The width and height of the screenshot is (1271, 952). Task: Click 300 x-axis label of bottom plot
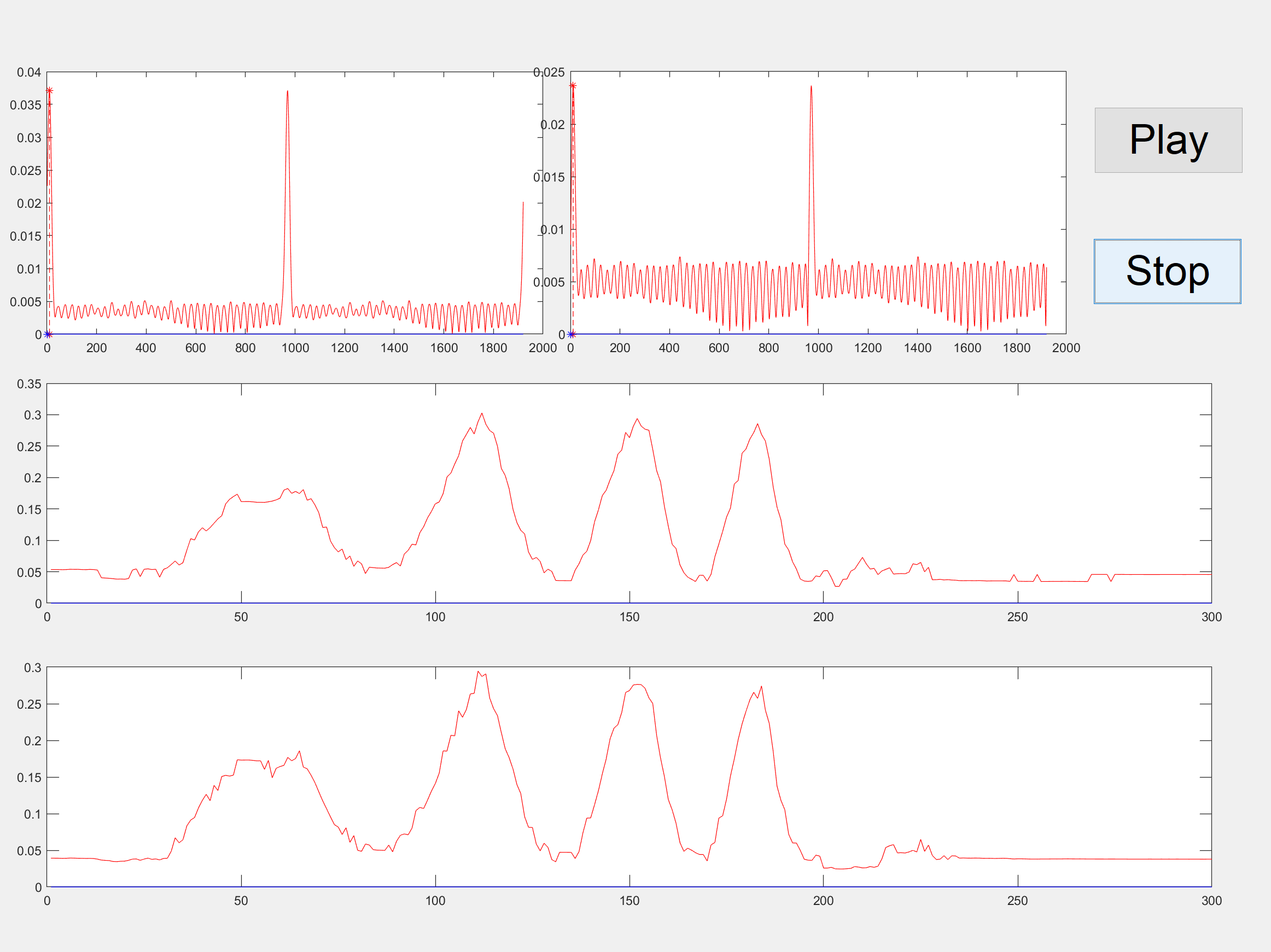coord(1211,900)
